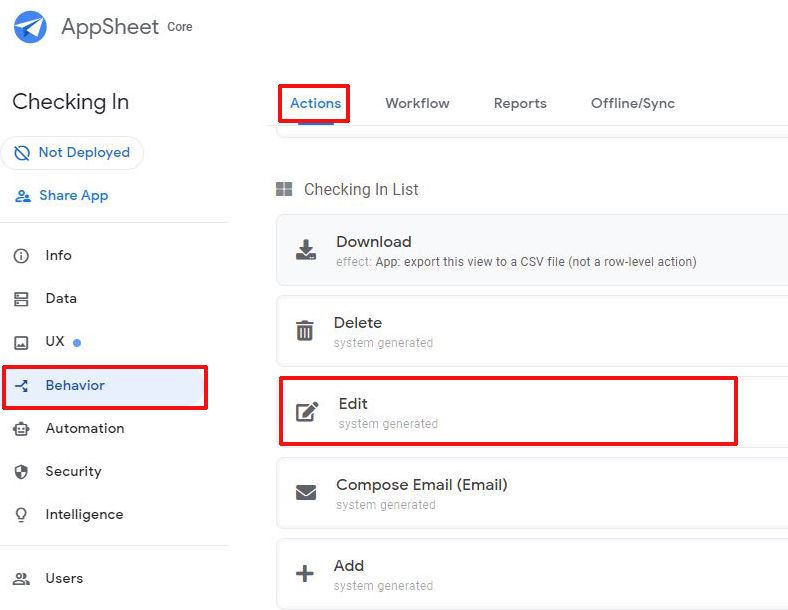Click the blue dot next to UX
The width and height of the screenshot is (788, 610).
pos(77,343)
